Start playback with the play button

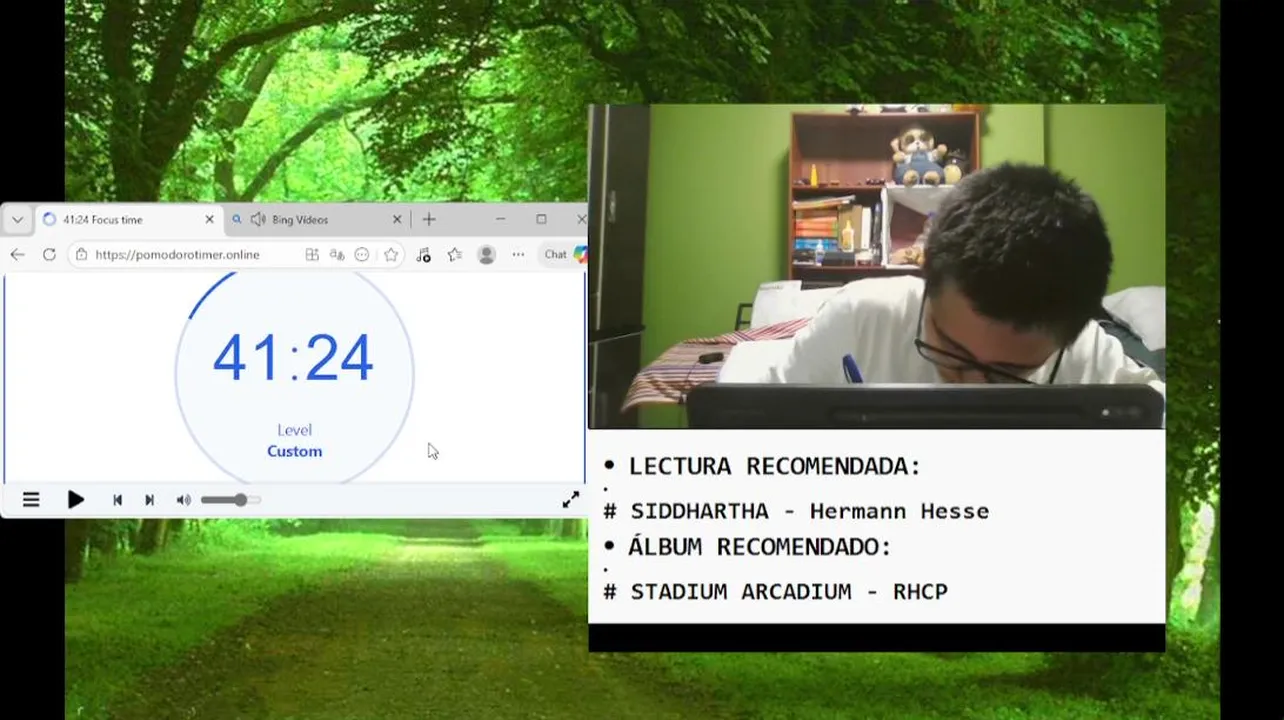coord(75,500)
